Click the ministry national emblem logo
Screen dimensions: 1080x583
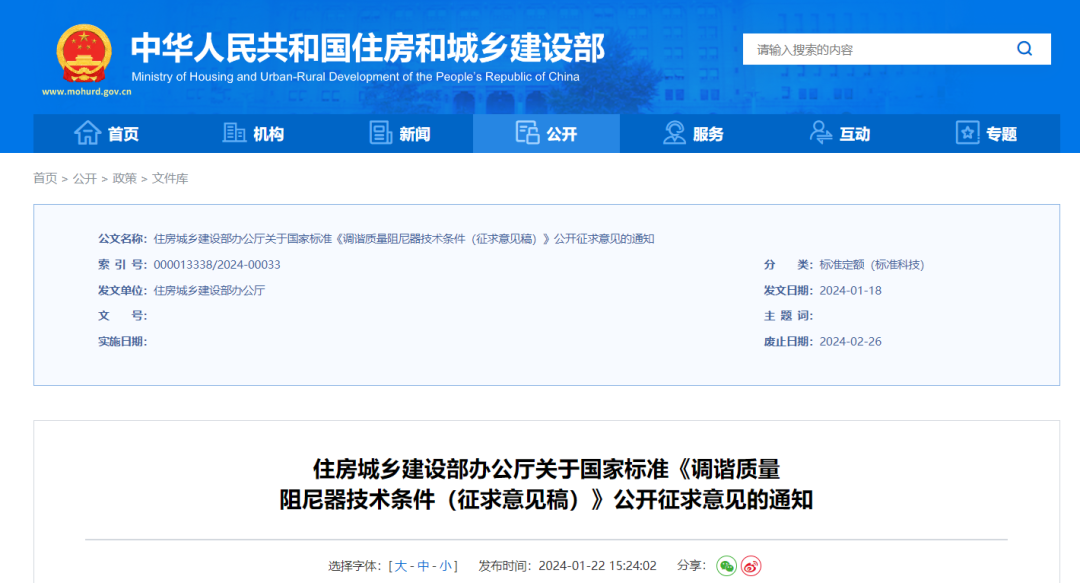(x=83, y=50)
